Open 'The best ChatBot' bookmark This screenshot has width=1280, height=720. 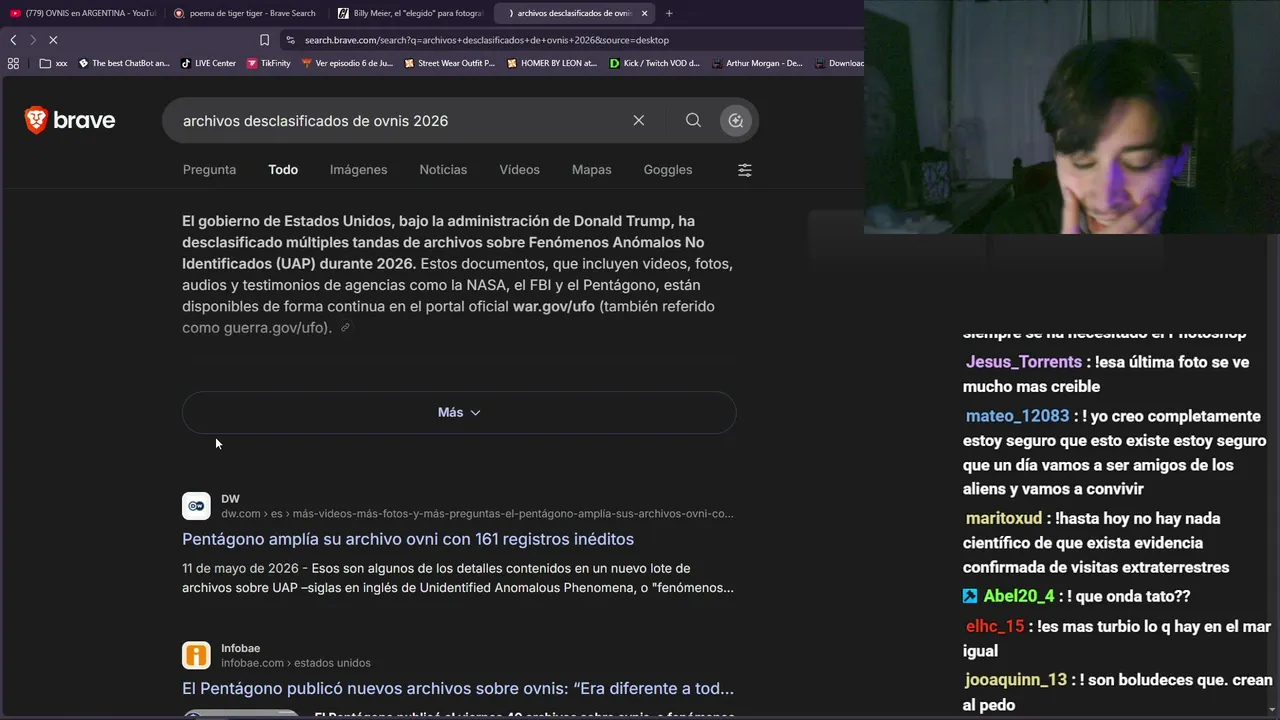click(124, 63)
